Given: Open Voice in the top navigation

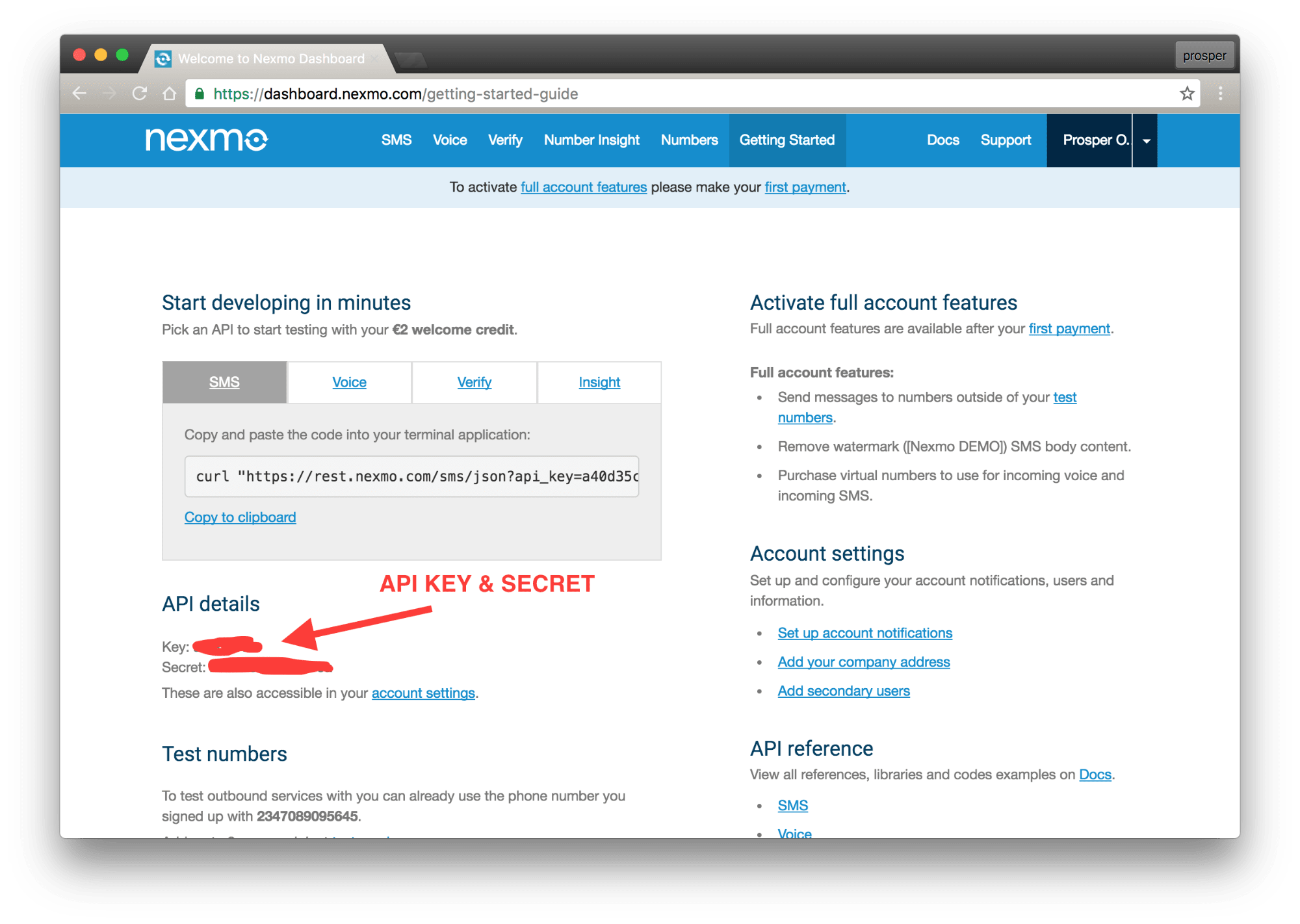Looking at the screenshot, I should click(x=450, y=140).
